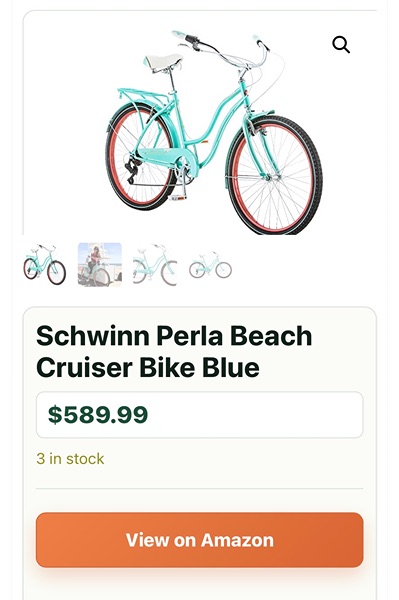Viewport: 399px width, 600px height.
Task: Select the third thumbnail with cropped side view
Action: point(155,264)
